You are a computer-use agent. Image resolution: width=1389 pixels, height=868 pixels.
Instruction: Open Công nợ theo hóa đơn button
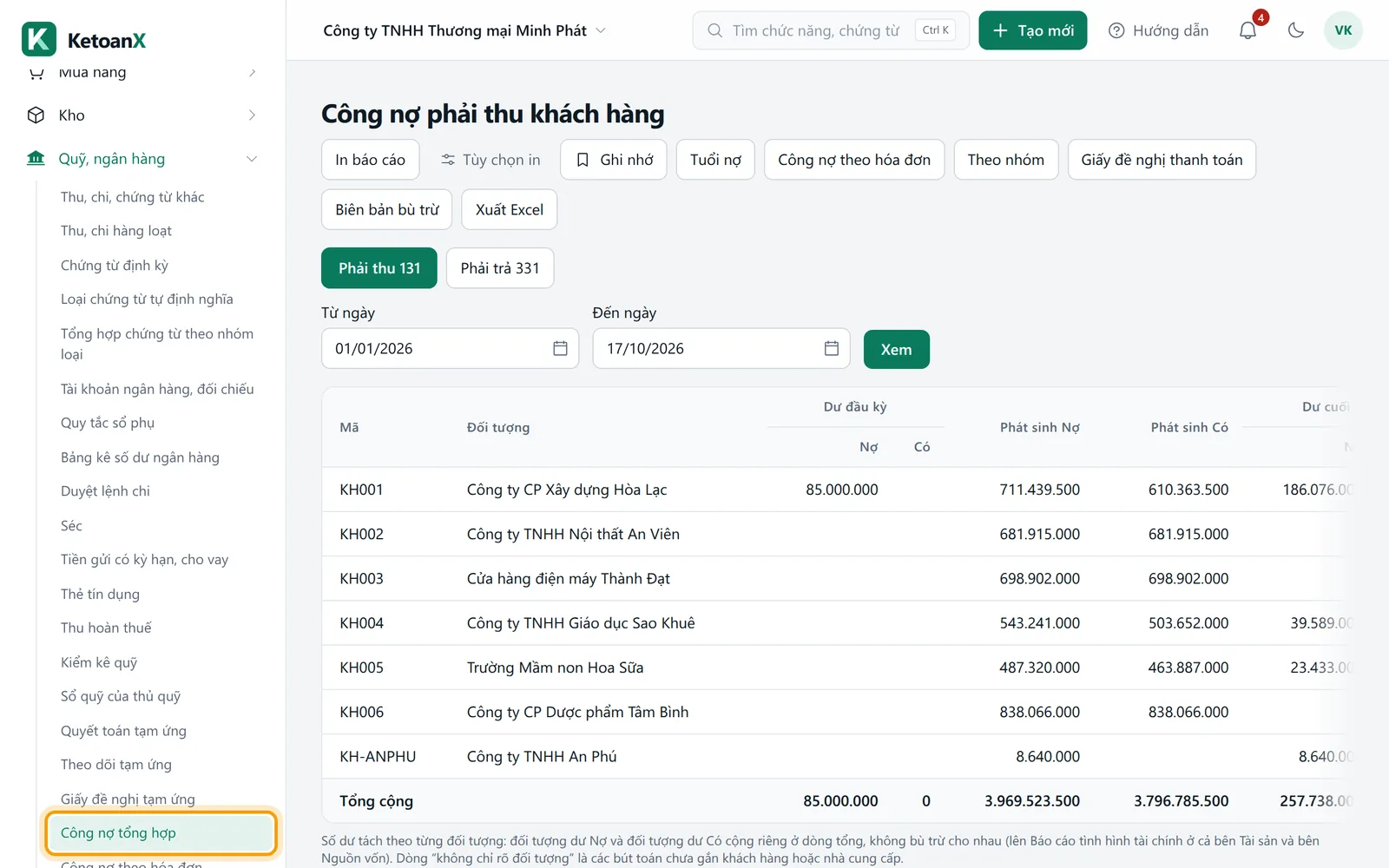point(854,160)
